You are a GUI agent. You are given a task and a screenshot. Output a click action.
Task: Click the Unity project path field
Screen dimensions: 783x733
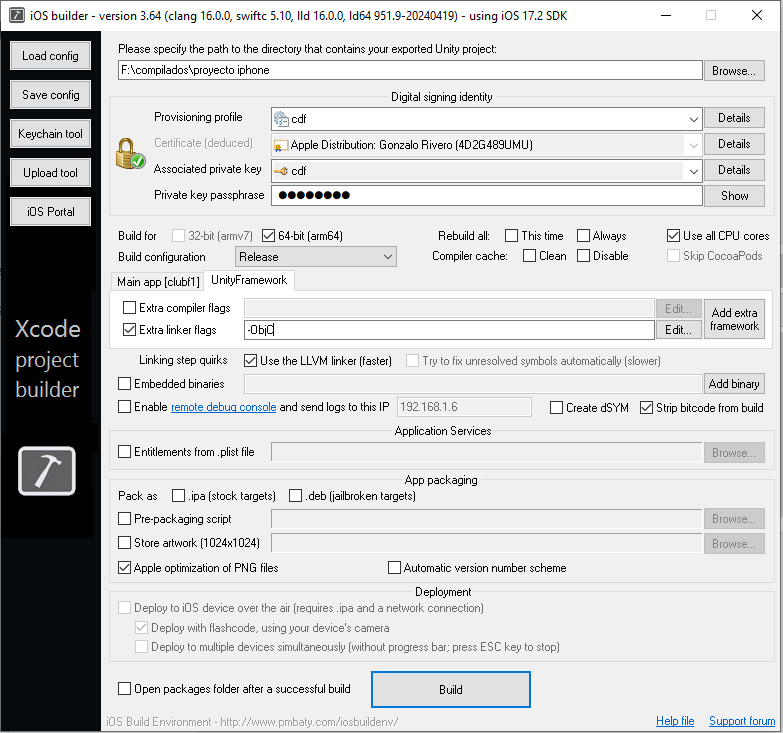[x=410, y=70]
